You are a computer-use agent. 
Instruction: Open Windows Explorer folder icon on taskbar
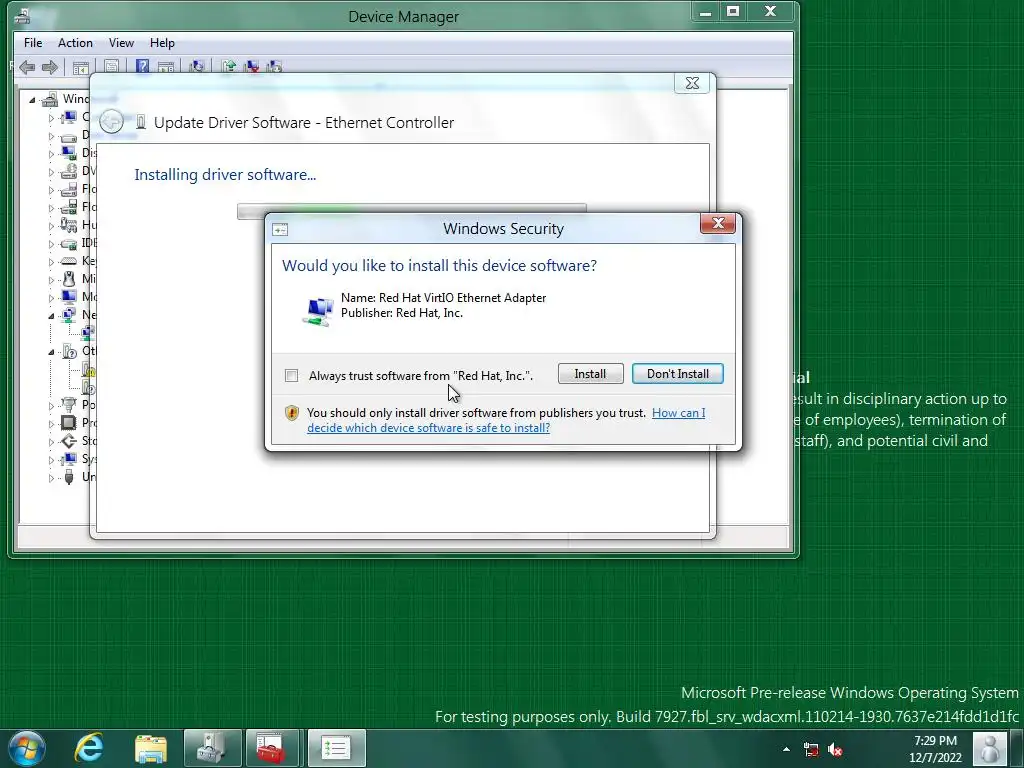tap(151, 748)
